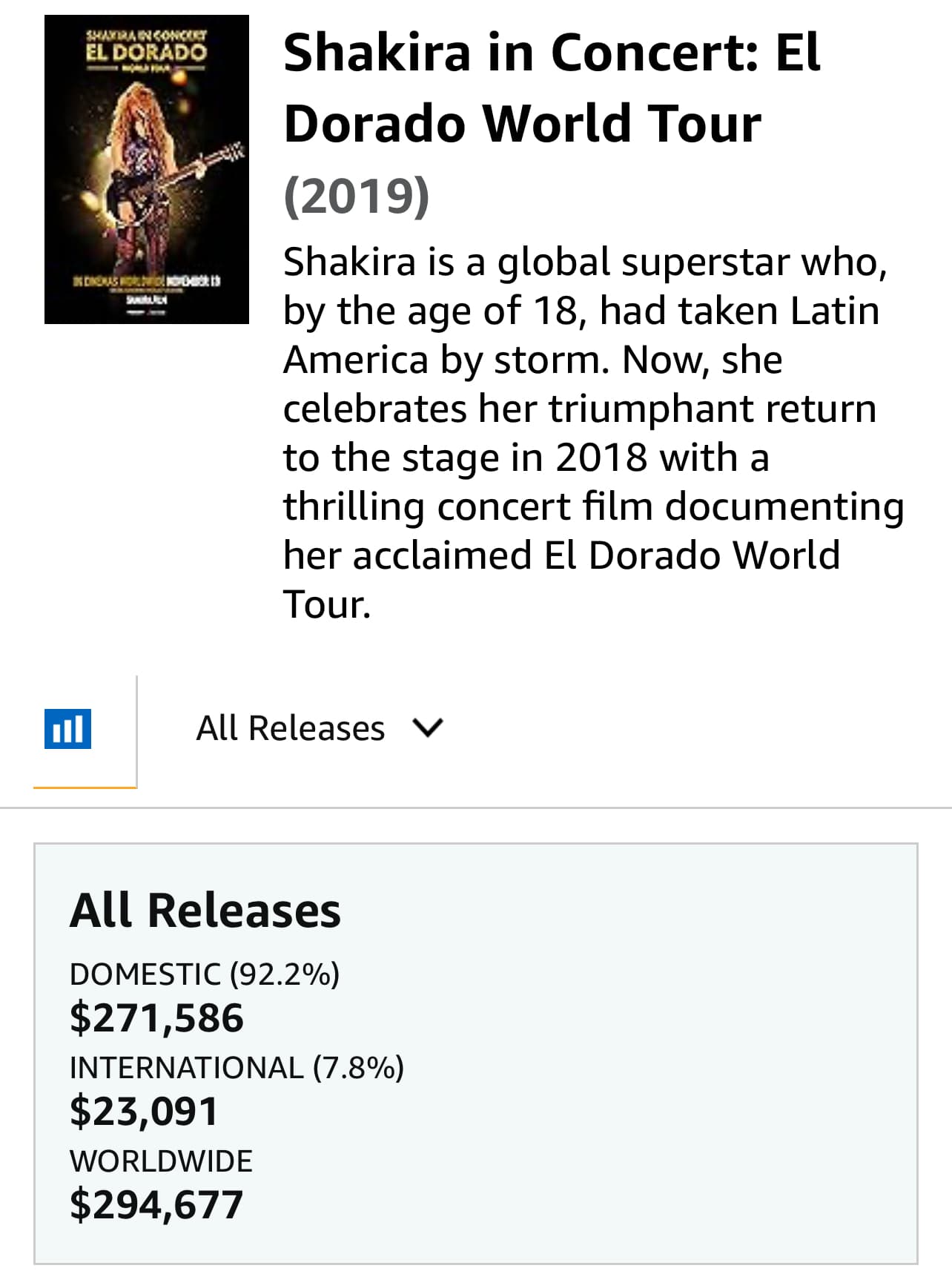Image resolution: width=952 pixels, height=1271 pixels.
Task: Open the Shakira El Dorado poster thumbnail
Action: point(147,169)
